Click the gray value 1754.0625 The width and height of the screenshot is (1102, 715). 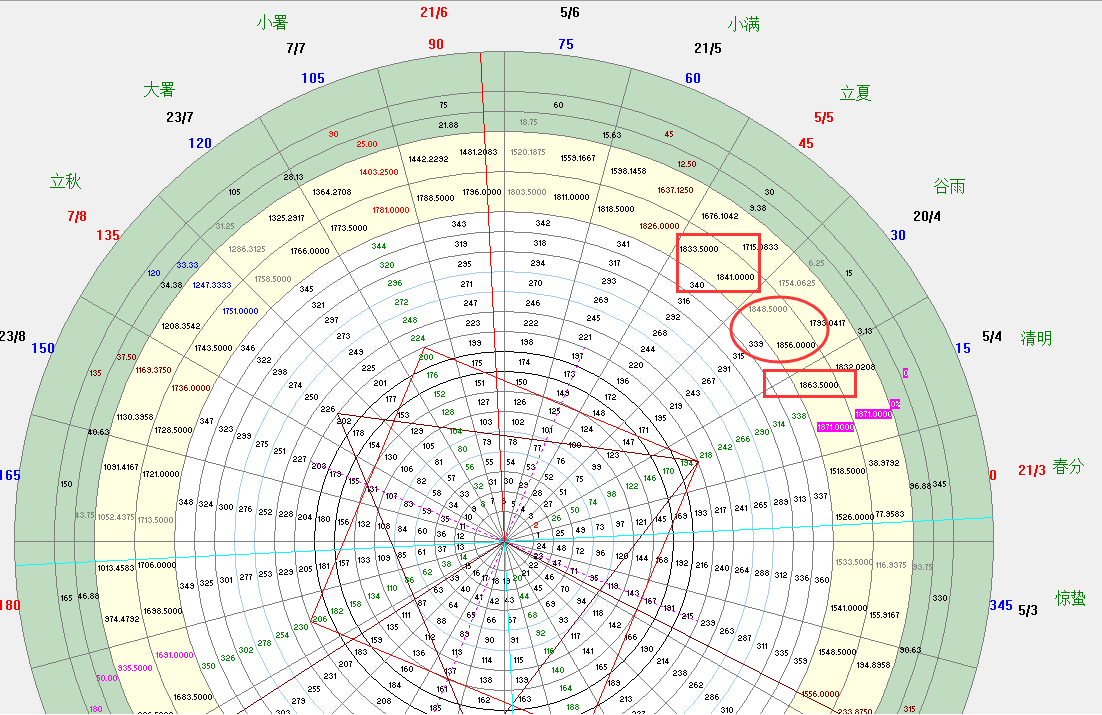click(797, 283)
